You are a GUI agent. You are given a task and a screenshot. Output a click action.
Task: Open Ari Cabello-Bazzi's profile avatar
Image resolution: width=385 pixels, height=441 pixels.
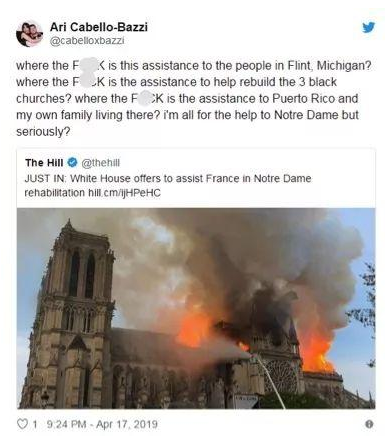tap(29, 34)
